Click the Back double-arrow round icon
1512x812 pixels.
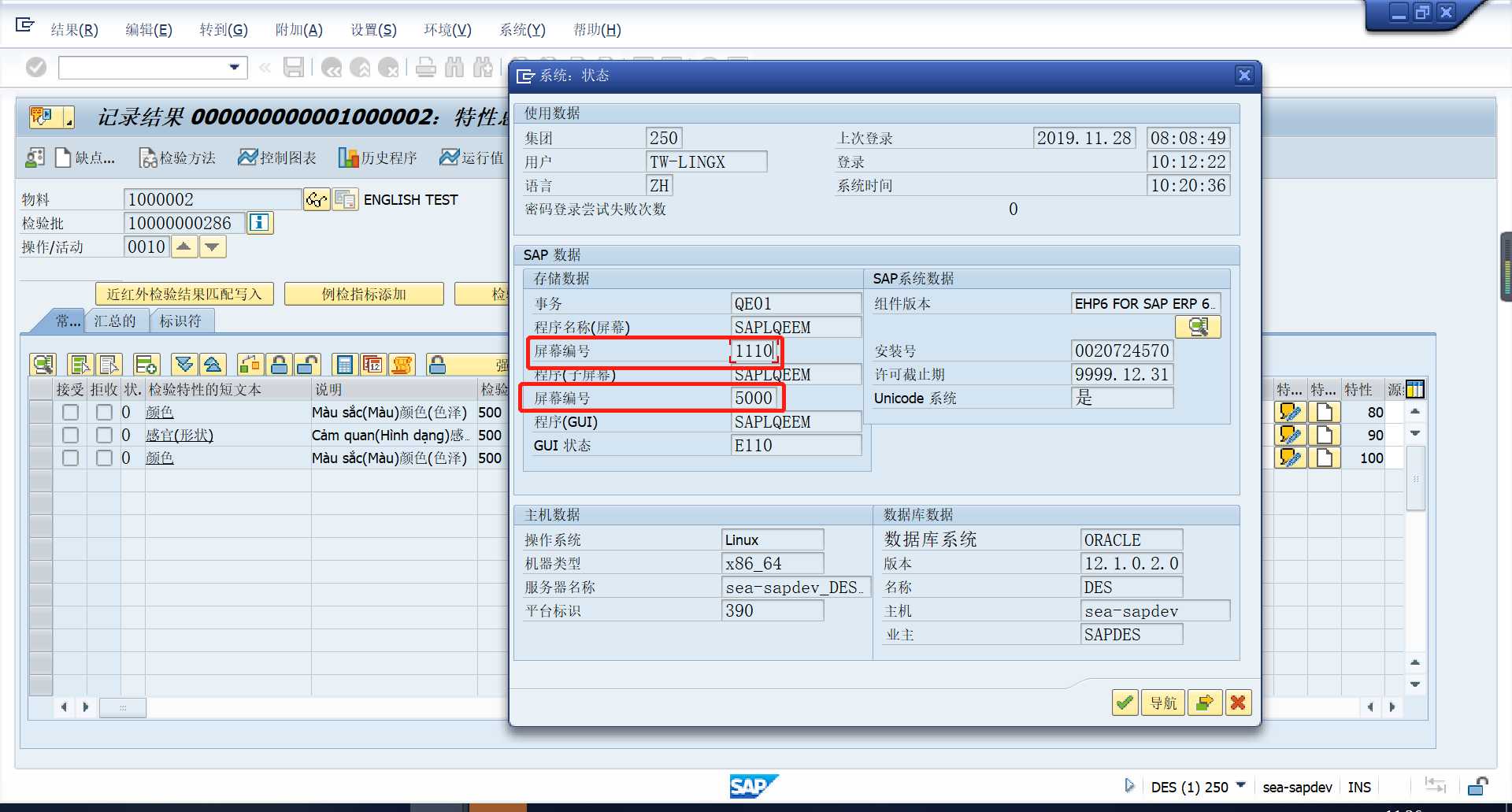point(332,68)
